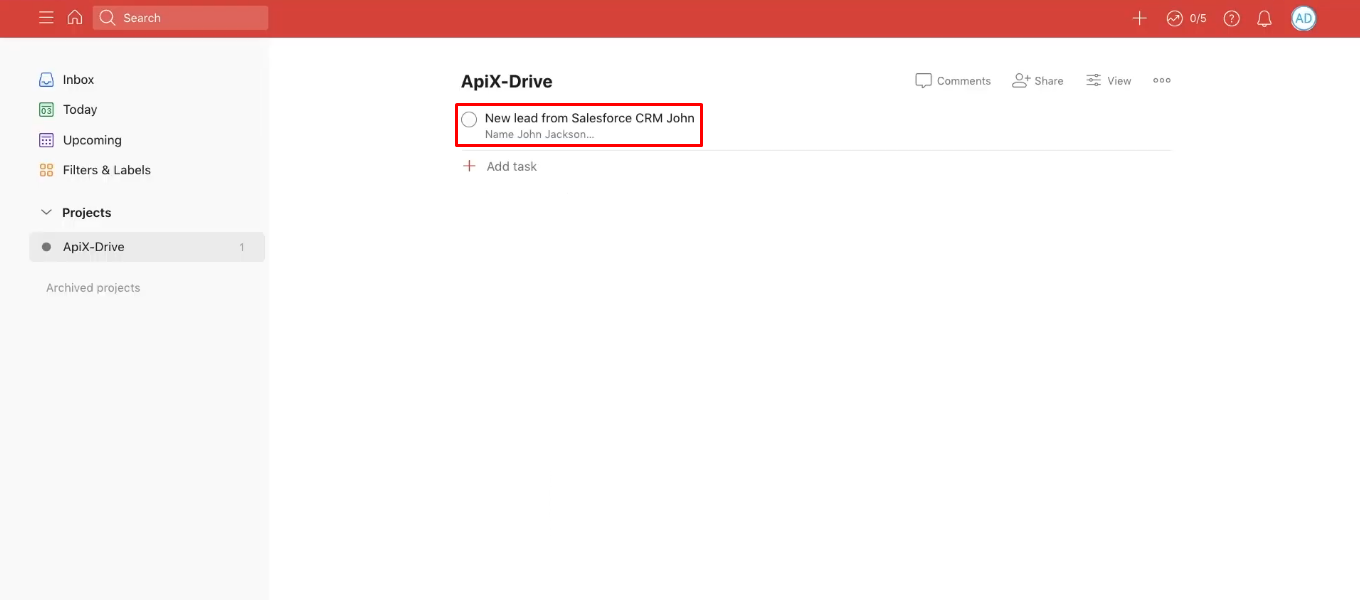
Task: Open quick add with the plus icon
Action: pyautogui.click(x=1139, y=17)
